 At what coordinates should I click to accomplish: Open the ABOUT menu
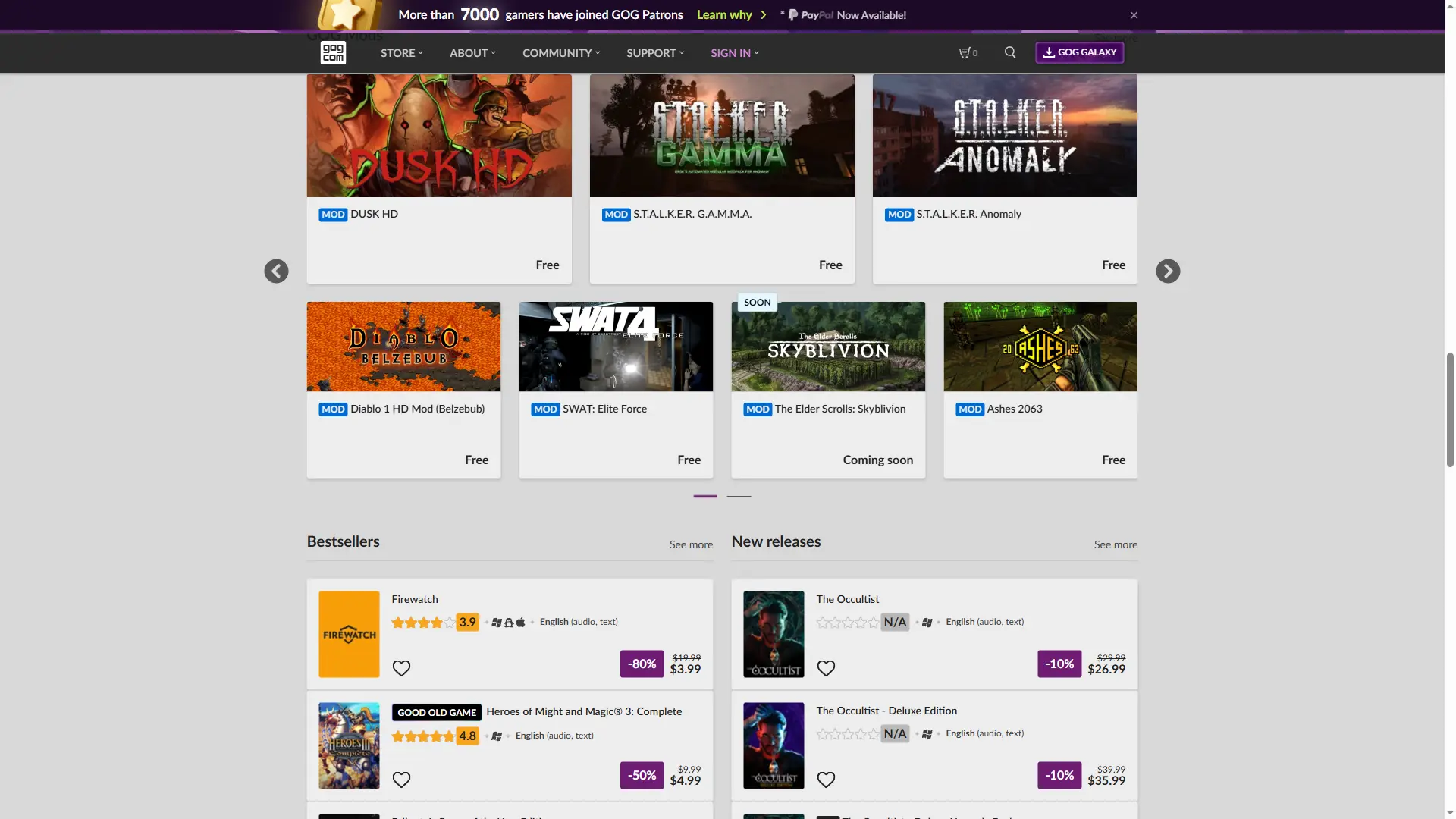click(472, 53)
